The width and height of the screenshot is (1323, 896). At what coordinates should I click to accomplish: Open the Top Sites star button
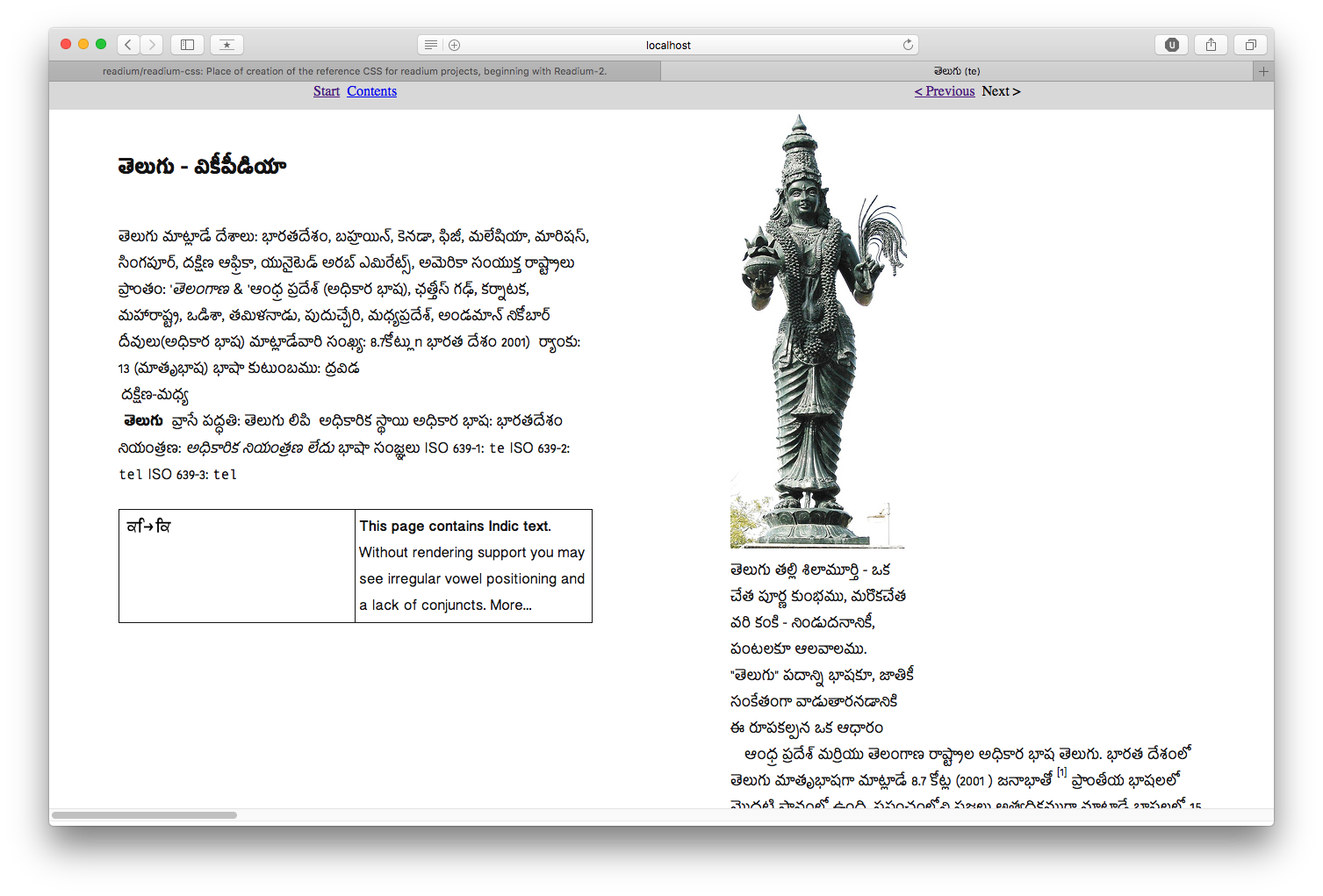[226, 45]
